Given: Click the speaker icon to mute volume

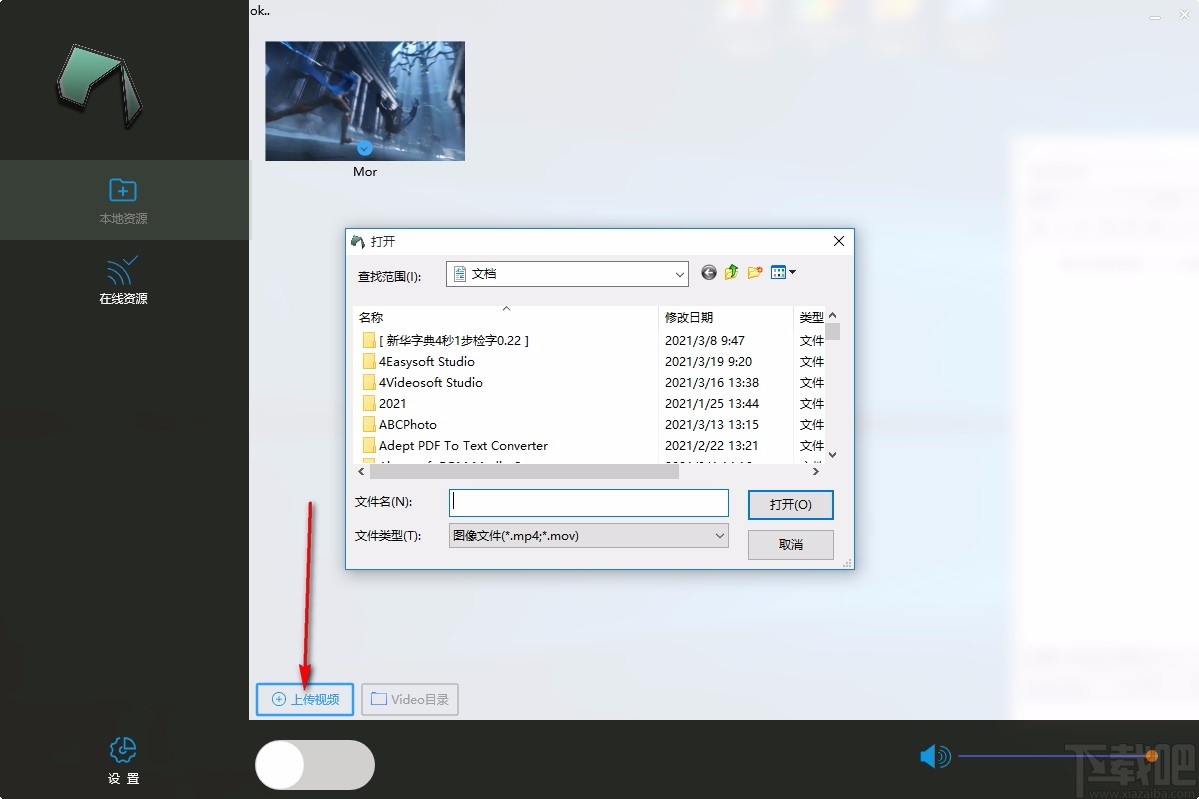Looking at the screenshot, I should coord(933,757).
